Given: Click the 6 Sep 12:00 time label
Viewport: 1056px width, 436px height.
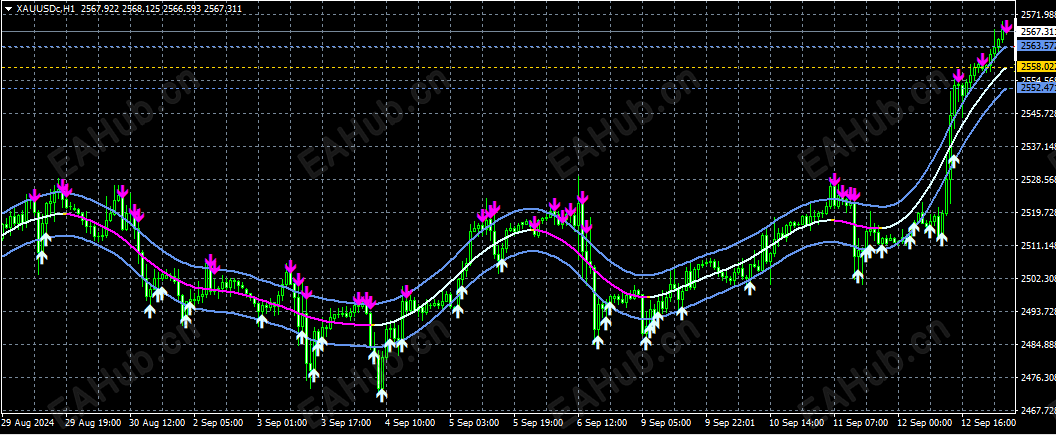Looking at the screenshot, I should (602, 423).
